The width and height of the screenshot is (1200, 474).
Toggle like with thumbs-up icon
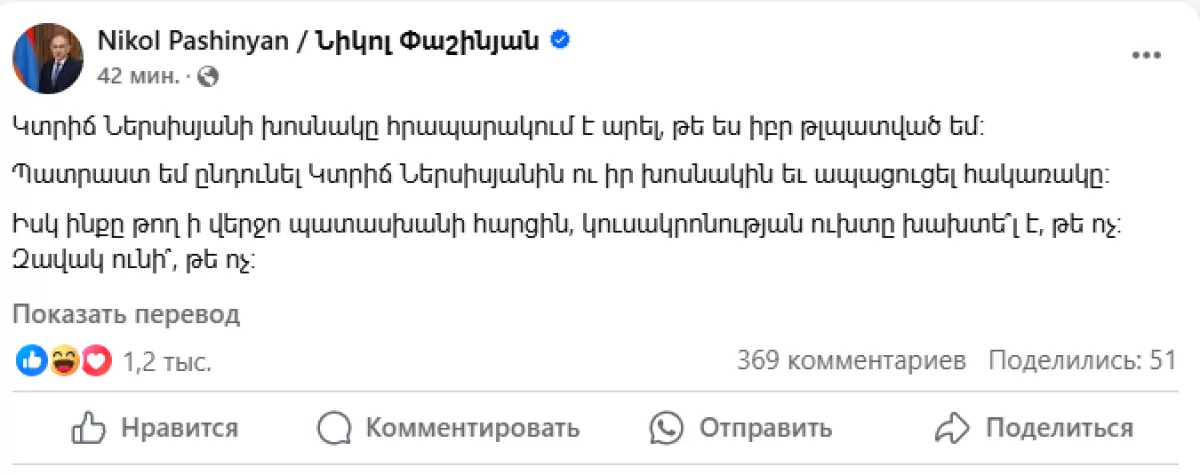(89, 428)
